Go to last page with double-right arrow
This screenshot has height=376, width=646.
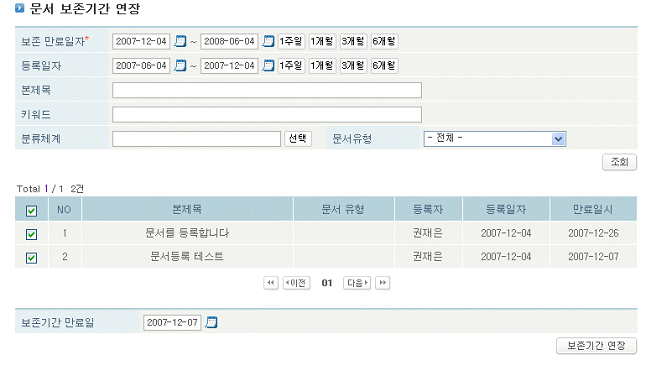pyautogui.click(x=382, y=283)
